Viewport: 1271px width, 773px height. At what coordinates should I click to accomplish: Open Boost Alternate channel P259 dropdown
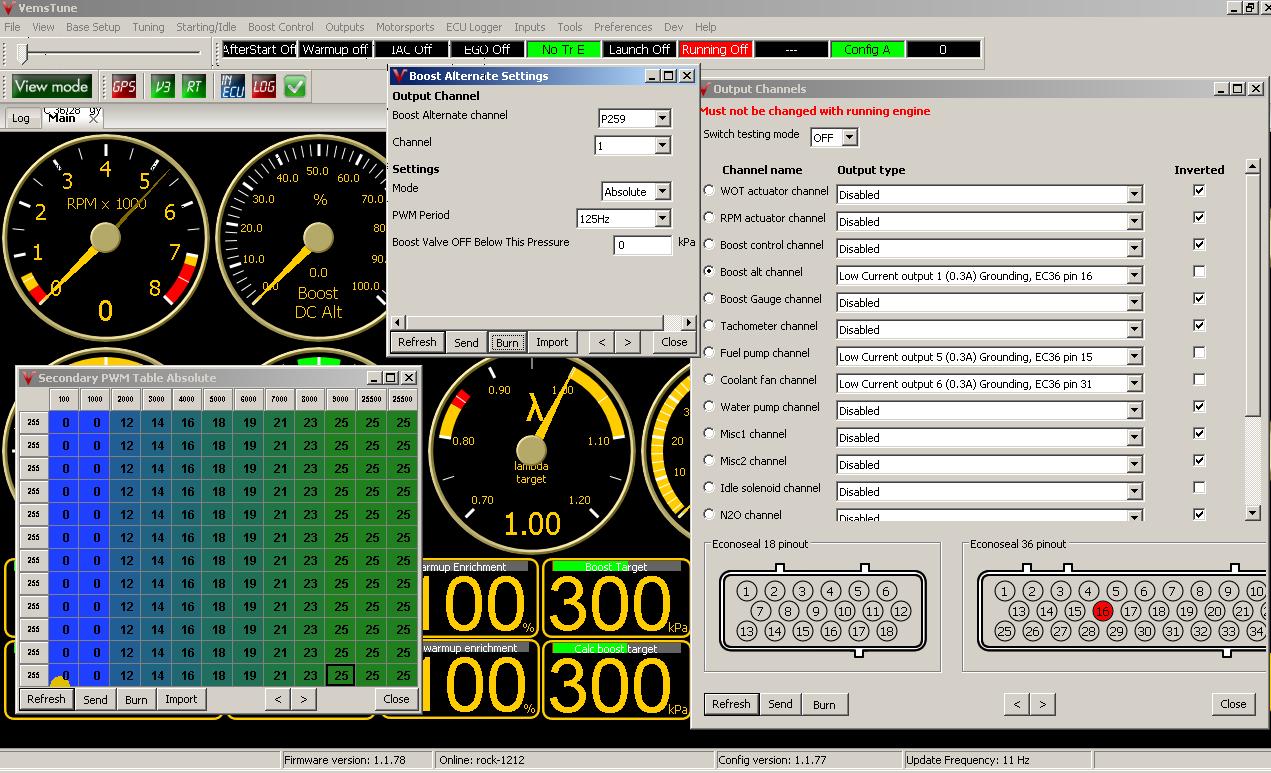[662, 118]
